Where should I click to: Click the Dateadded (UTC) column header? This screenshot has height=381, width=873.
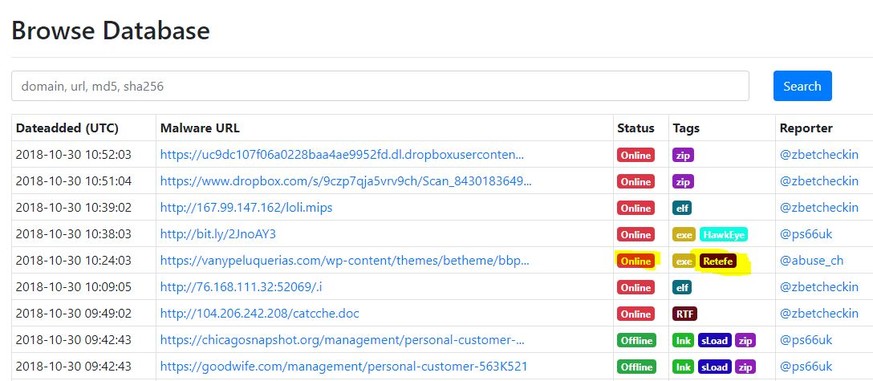point(67,128)
